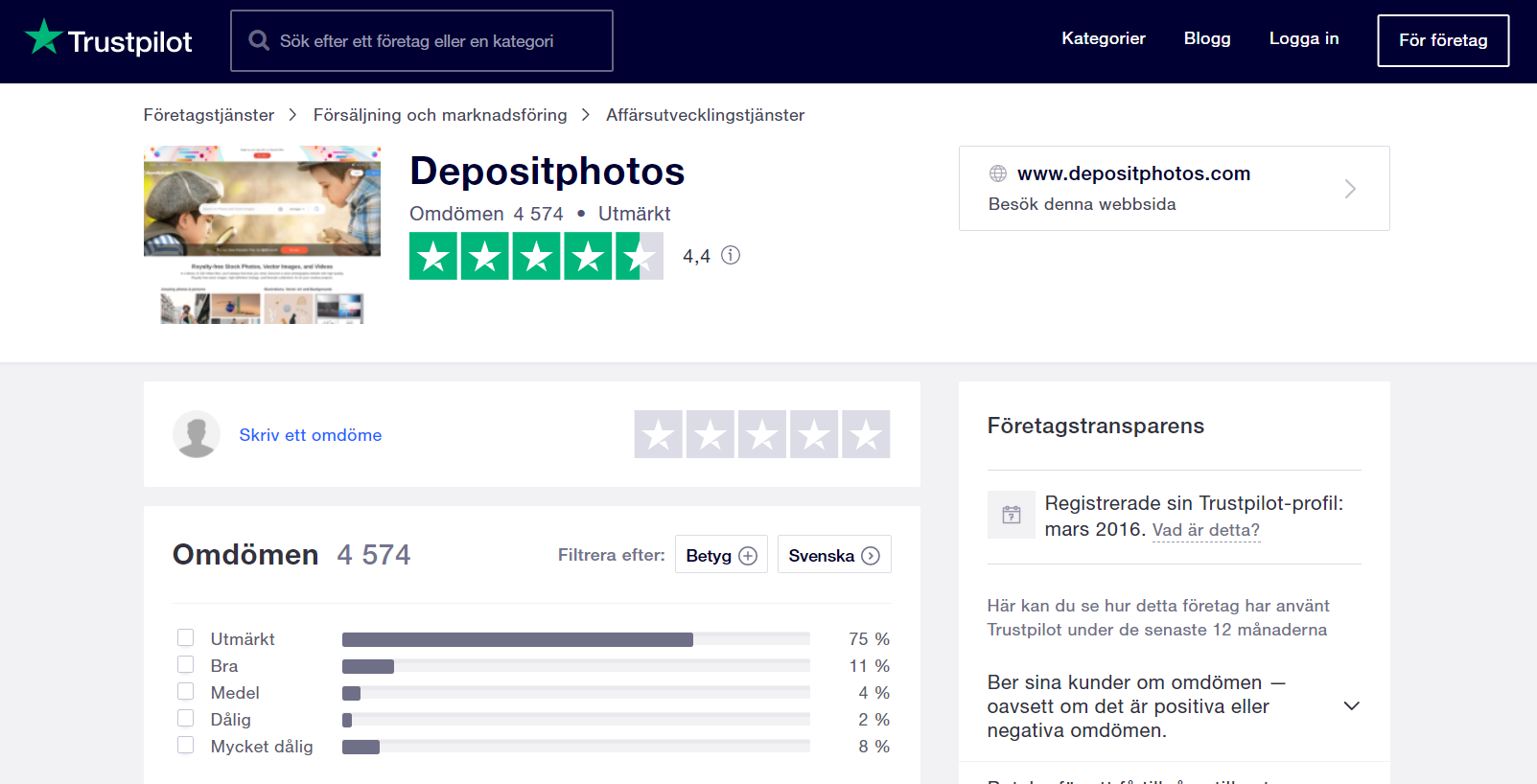
Task: Check the Utmärkt filter checkbox
Action: 186,637
